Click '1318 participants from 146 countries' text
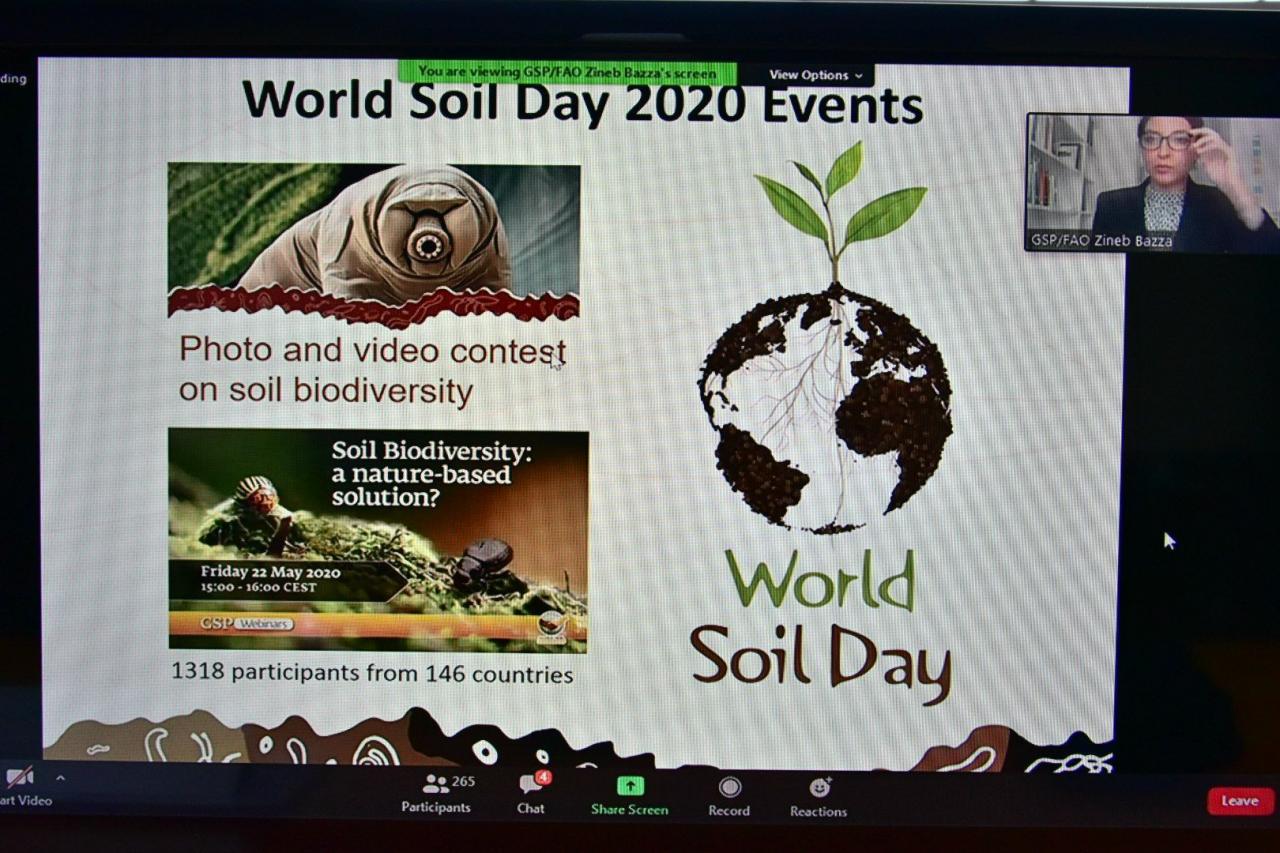This screenshot has height=853, width=1280. [x=372, y=673]
